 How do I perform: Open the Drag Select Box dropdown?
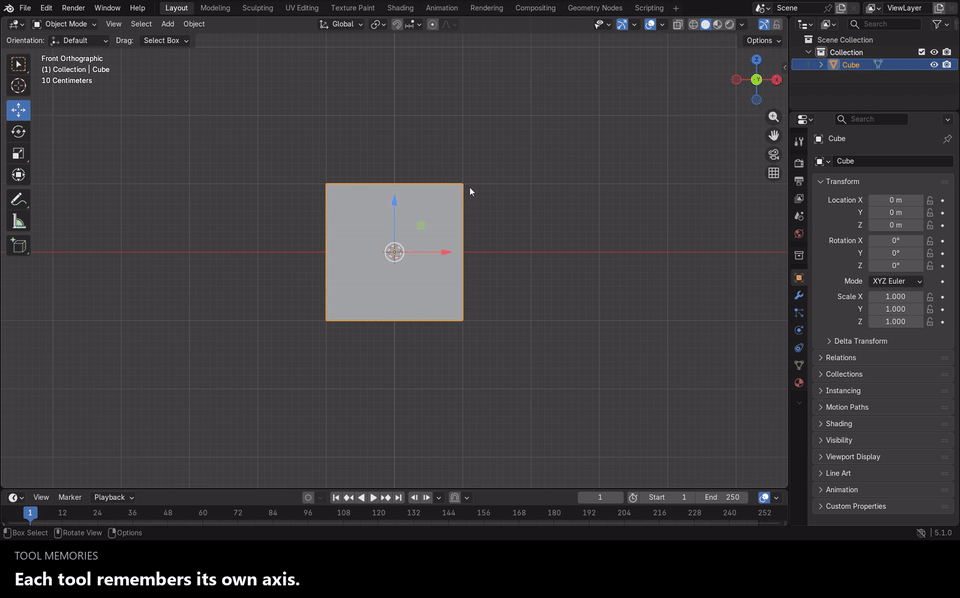tap(165, 40)
